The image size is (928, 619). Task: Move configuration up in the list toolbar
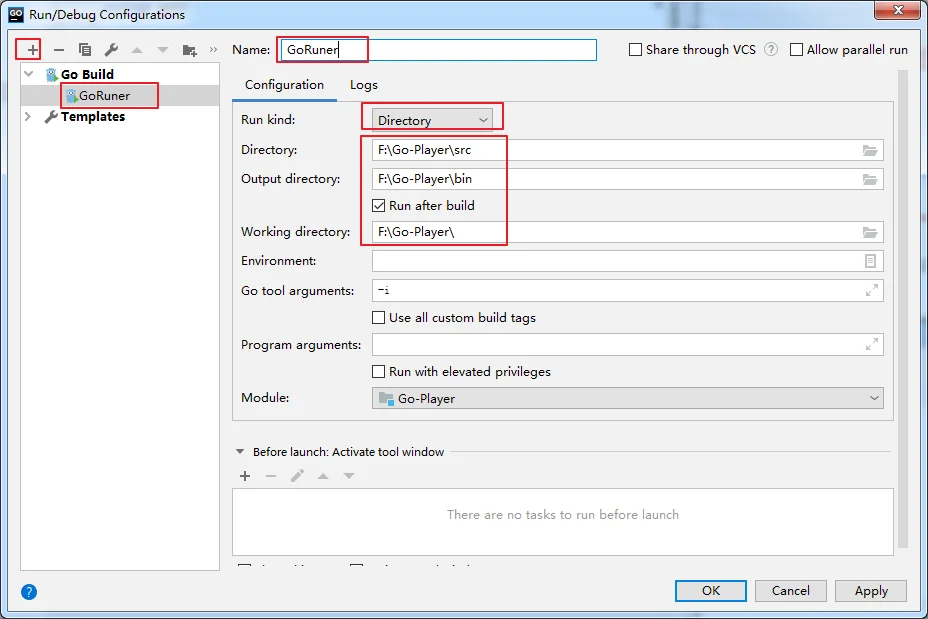point(137,50)
